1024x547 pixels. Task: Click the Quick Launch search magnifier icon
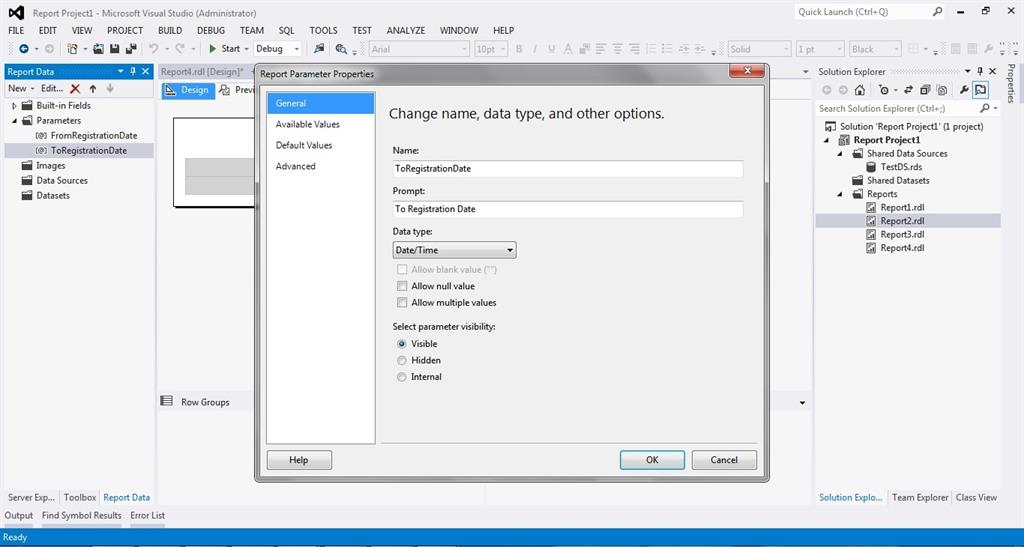[x=937, y=12]
